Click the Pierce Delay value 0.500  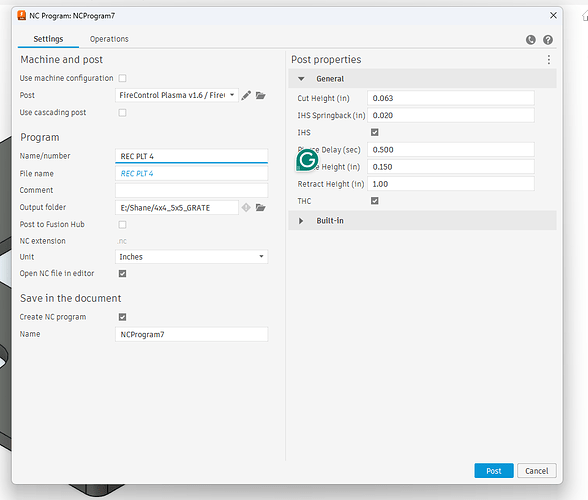pyautogui.click(x=451, y=150)
